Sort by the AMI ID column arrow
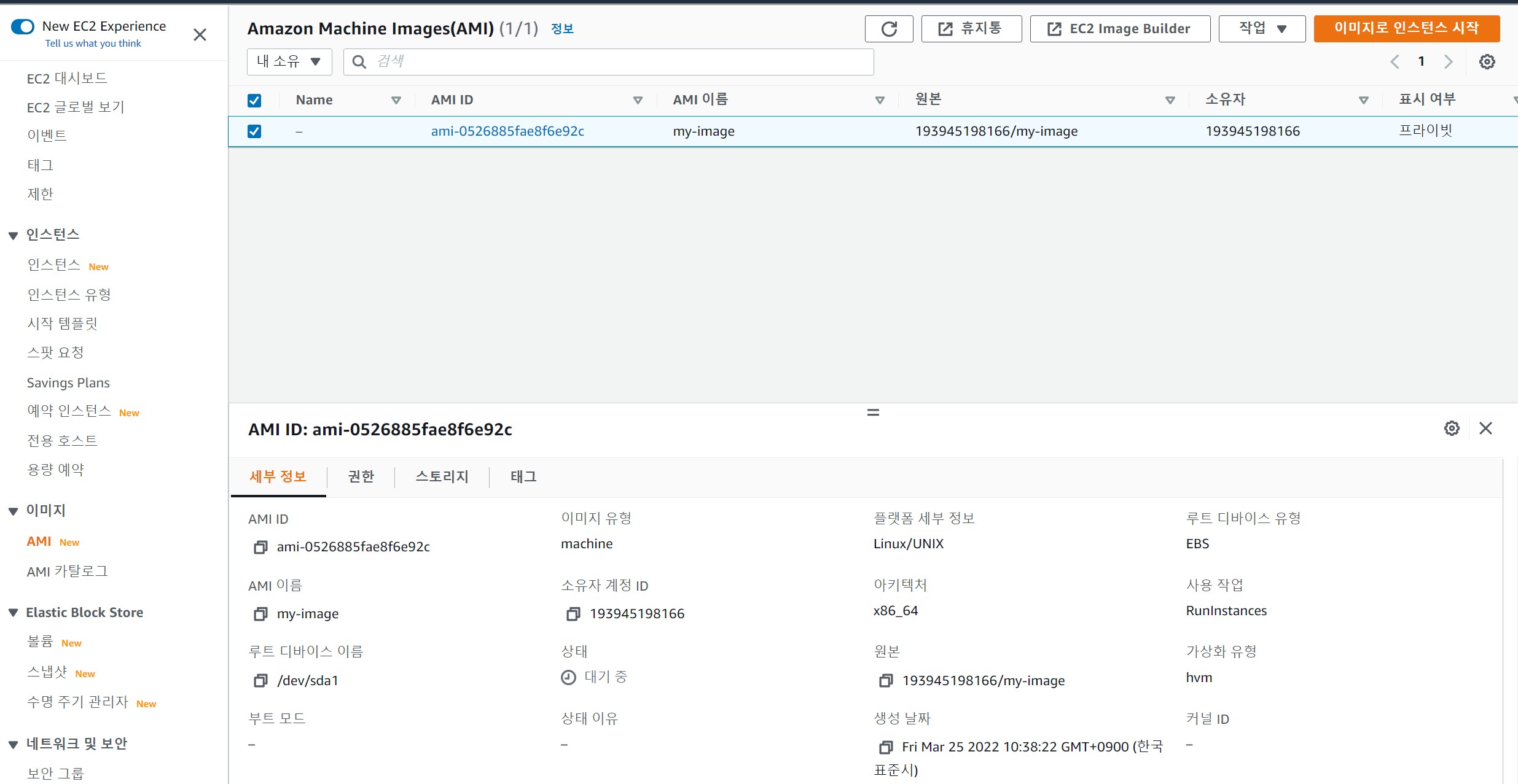The image size is (1518, 784). coord(638,100)
